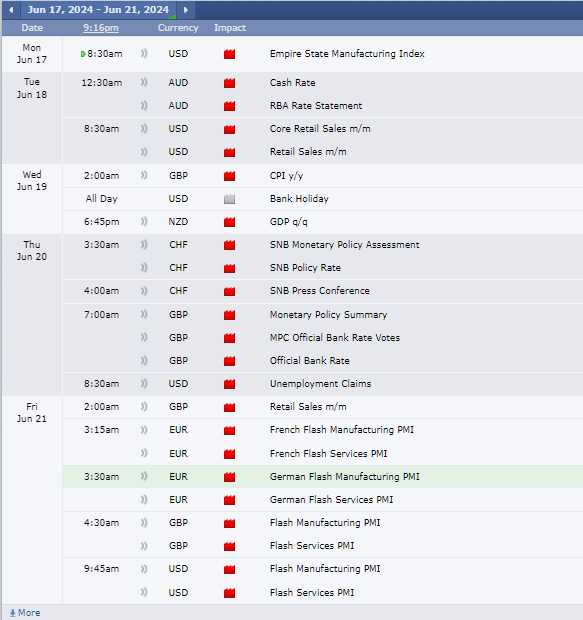Viewport: 583px width, 620px height.
Task: Click the Currency column header
Action: (178, 28)
